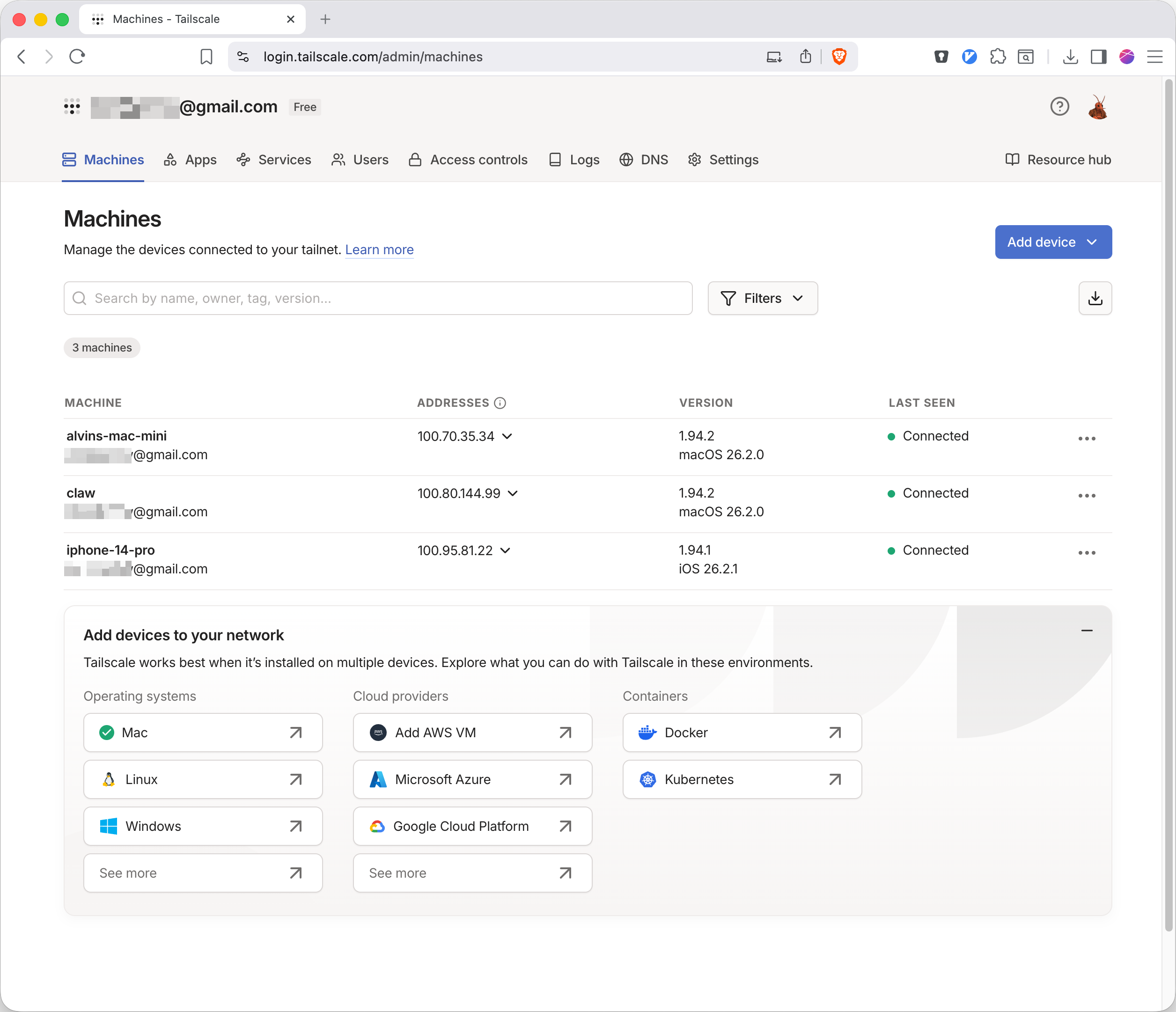This screenshot has height=1012, width=1176.
Task: Focus the machine search field
Action: coord(378,298)
